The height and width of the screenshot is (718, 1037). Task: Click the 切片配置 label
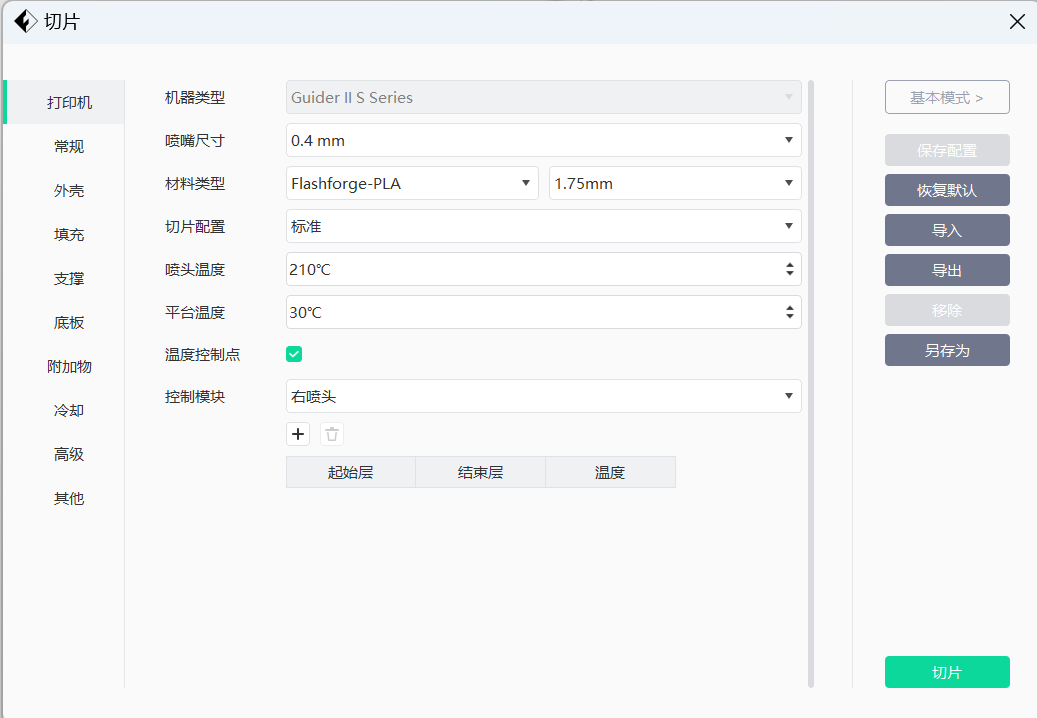(195, 227)
